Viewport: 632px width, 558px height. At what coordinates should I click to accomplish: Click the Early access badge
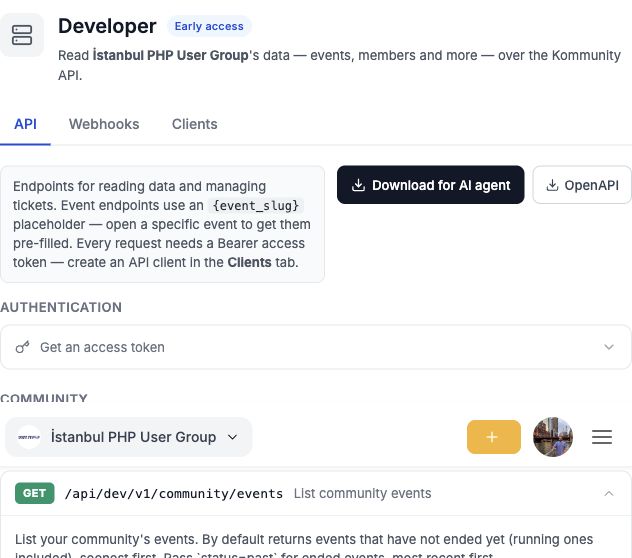point(209,26)
